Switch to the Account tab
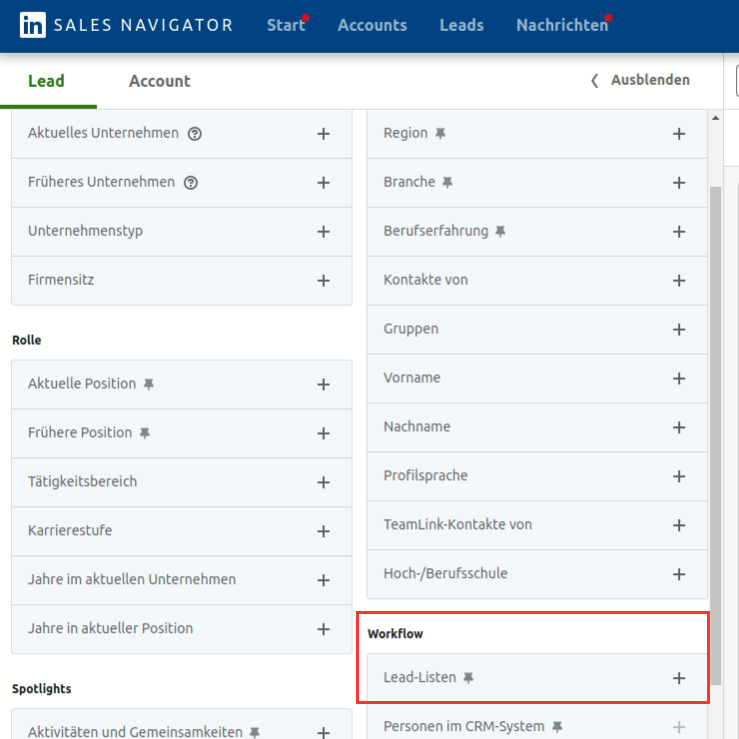The image size is (739, 739). (159, 81)
